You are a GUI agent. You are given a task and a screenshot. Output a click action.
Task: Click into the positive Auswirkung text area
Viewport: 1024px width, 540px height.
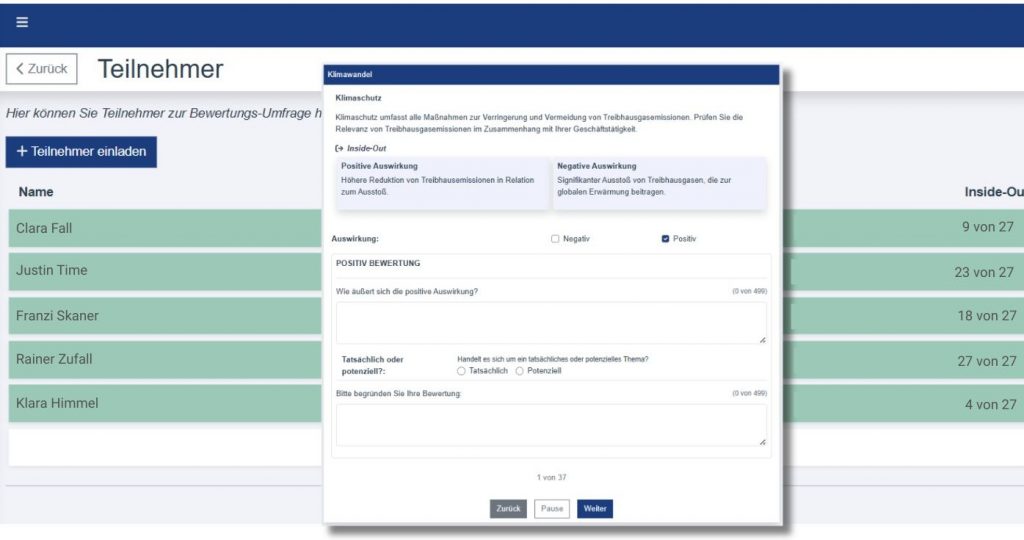(550, 323)
